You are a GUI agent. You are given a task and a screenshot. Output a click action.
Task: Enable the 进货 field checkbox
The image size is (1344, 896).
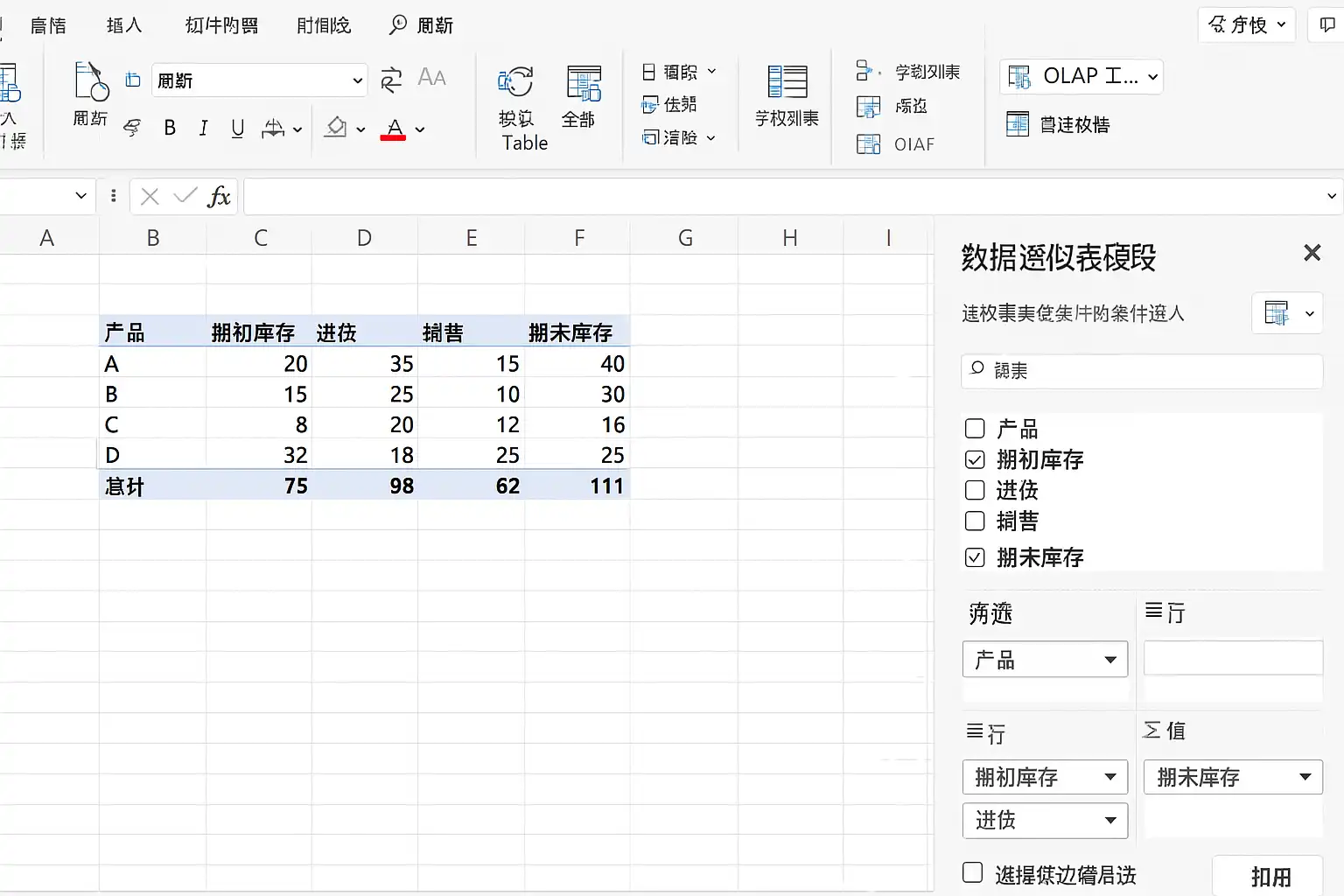975,490
